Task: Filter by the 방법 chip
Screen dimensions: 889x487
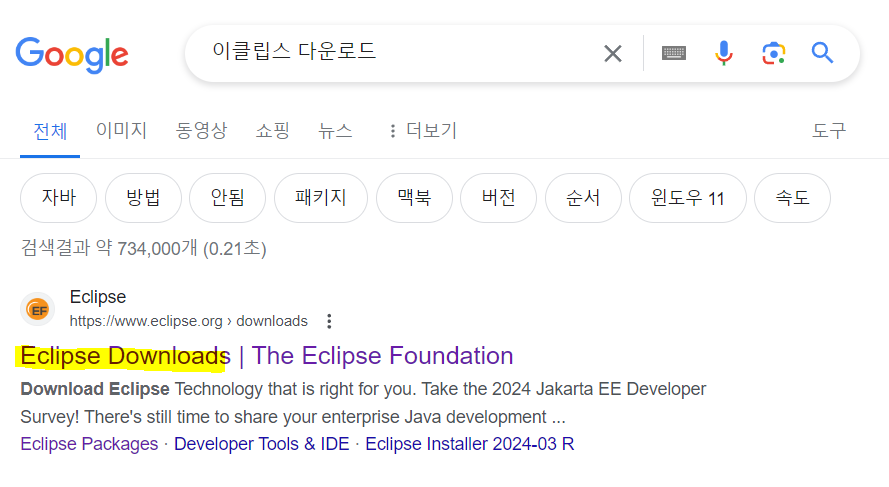Action: (x=143, y=198)
